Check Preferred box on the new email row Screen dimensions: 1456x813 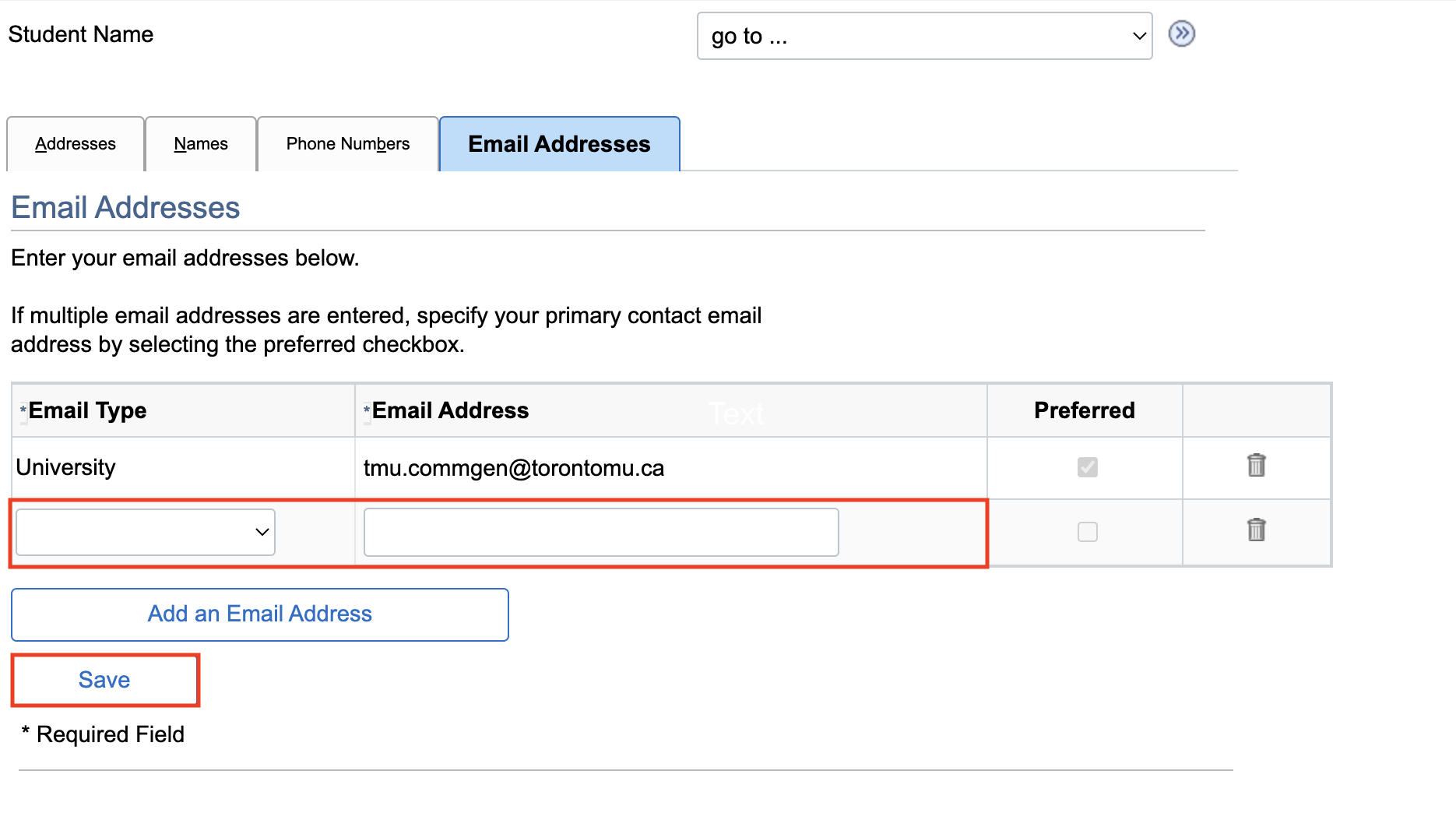tap(1087, 532)
